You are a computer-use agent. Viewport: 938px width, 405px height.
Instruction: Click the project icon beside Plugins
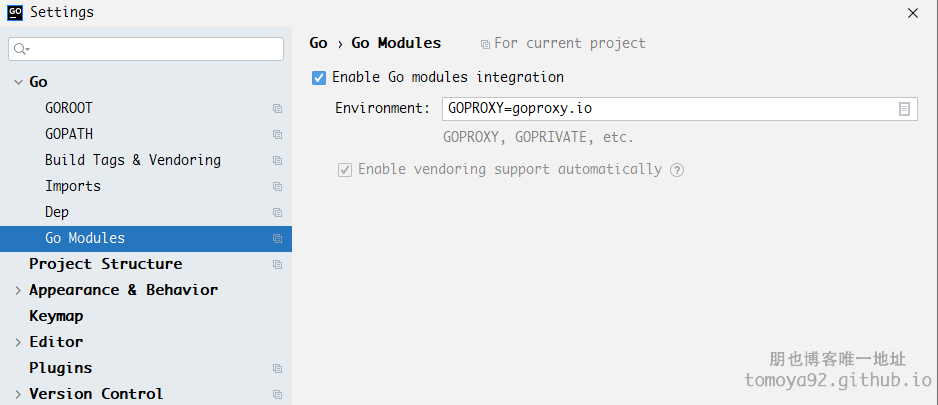pyautogui.click(x=277, y=369)
